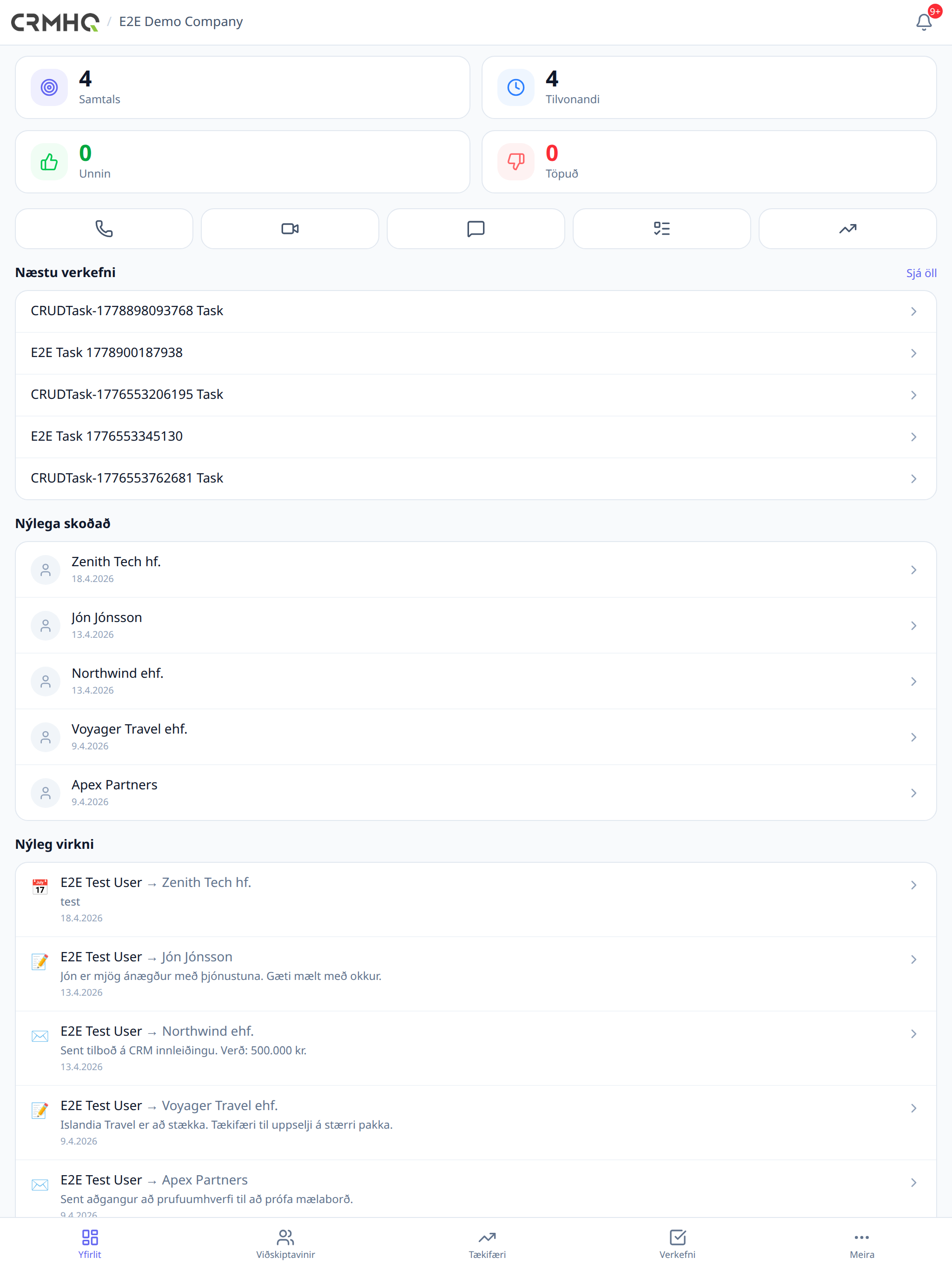Click 'Islandia Travel er að stækka' activity text

(227, 1125)
